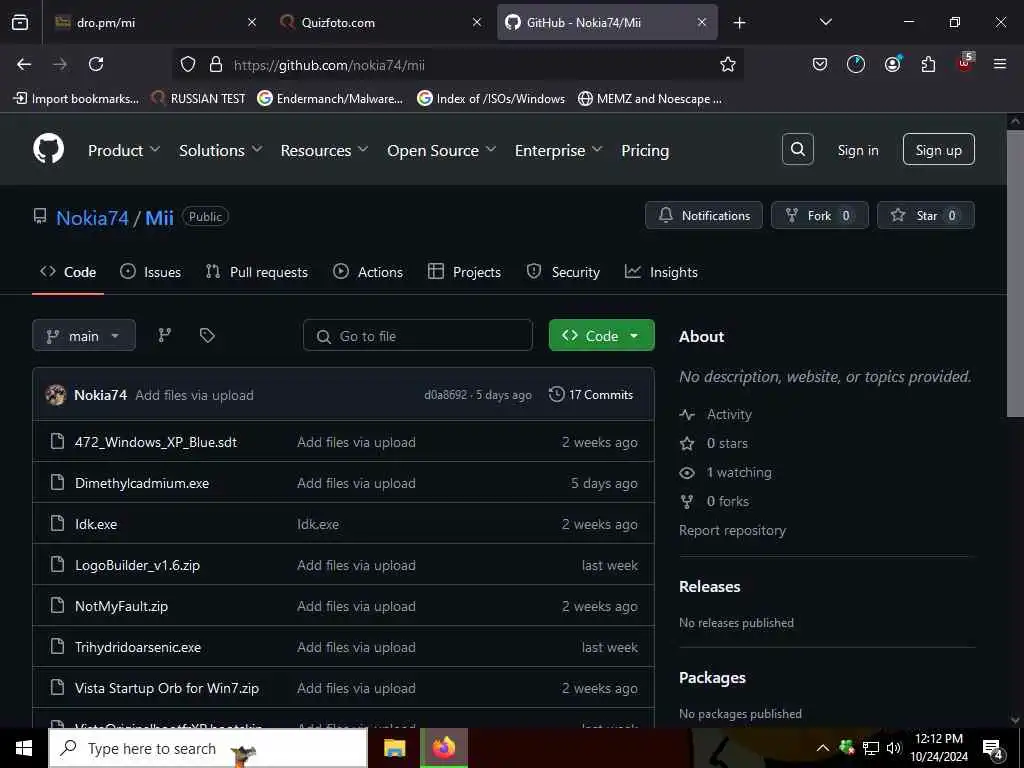This screenshot has width=1024, height=768.
Task: Expand the Product navigation dropdown
Action: pos(124,150)
